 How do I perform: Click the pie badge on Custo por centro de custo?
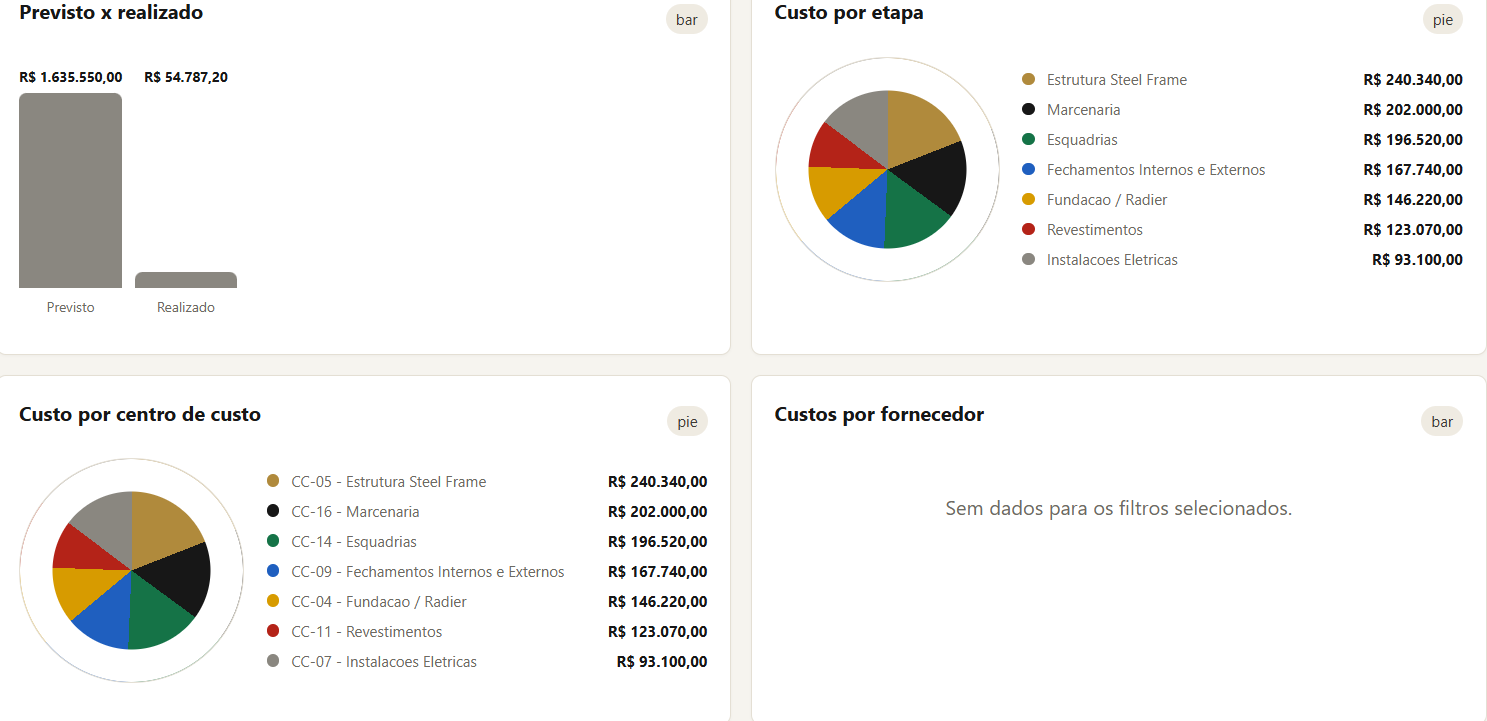coord(687,422)
